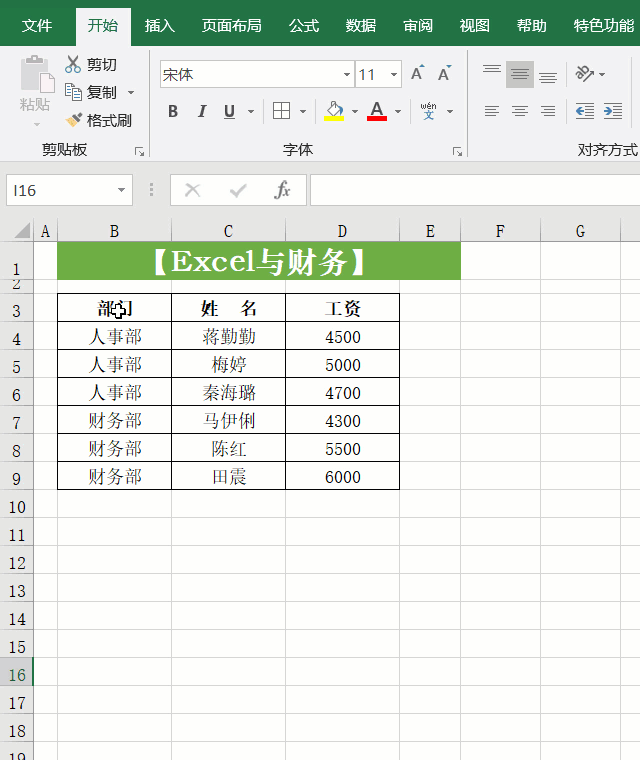Open the font name 宋体 dropdown
Screen dimensions: 640x760
pyautogui.click(x=347, y=75)
